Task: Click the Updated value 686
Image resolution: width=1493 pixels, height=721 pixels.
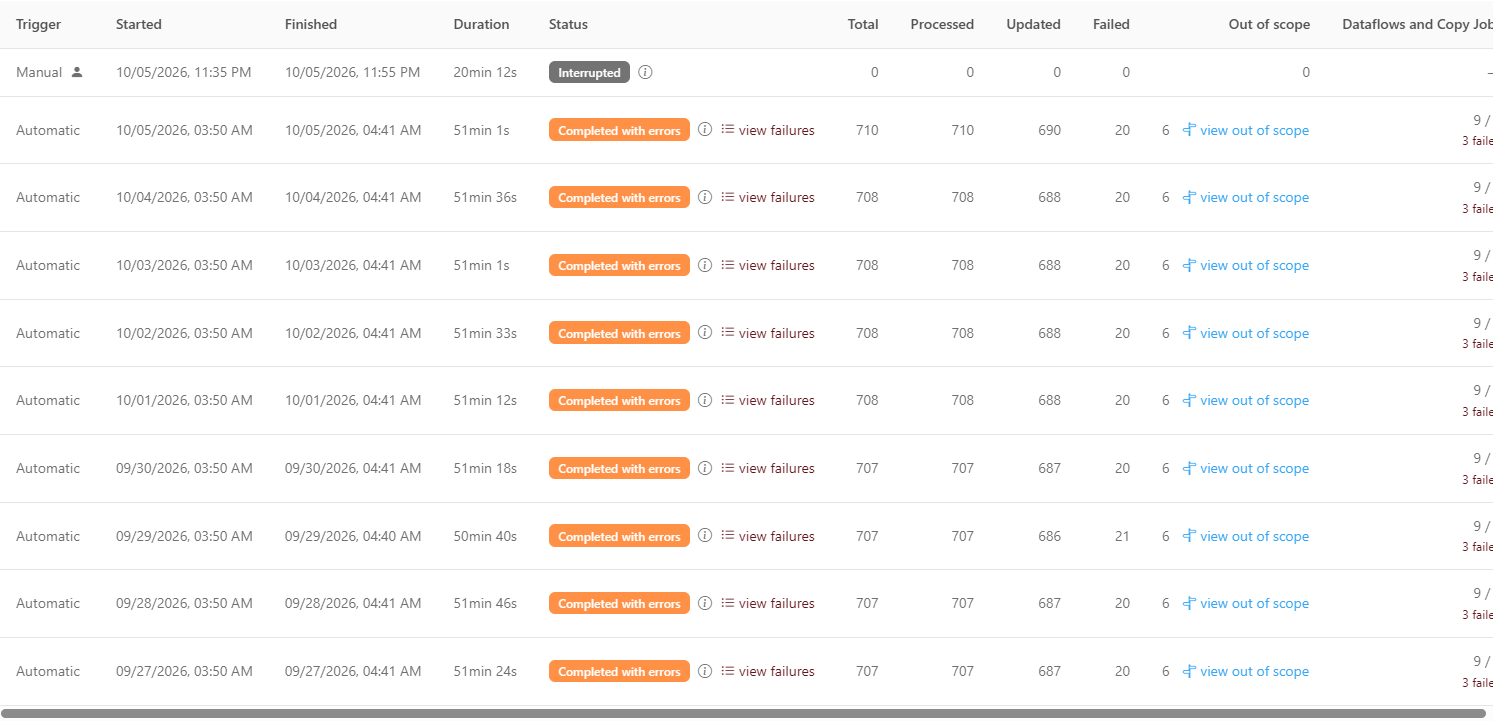Action: [x=1049, y=536]
